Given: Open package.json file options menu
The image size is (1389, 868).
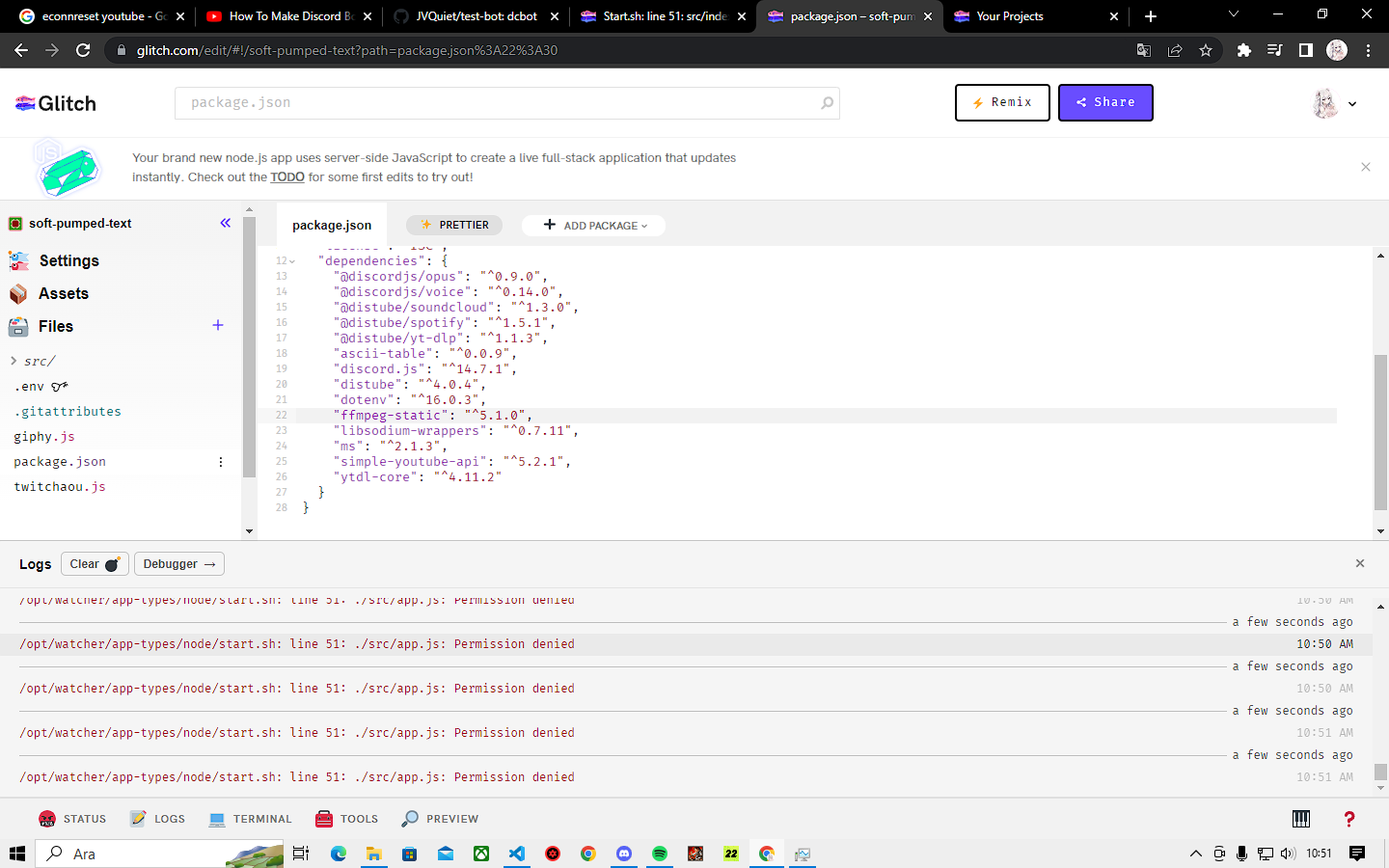Looking at the screenshot, I should pyautogui.click(x=221, y=462).
